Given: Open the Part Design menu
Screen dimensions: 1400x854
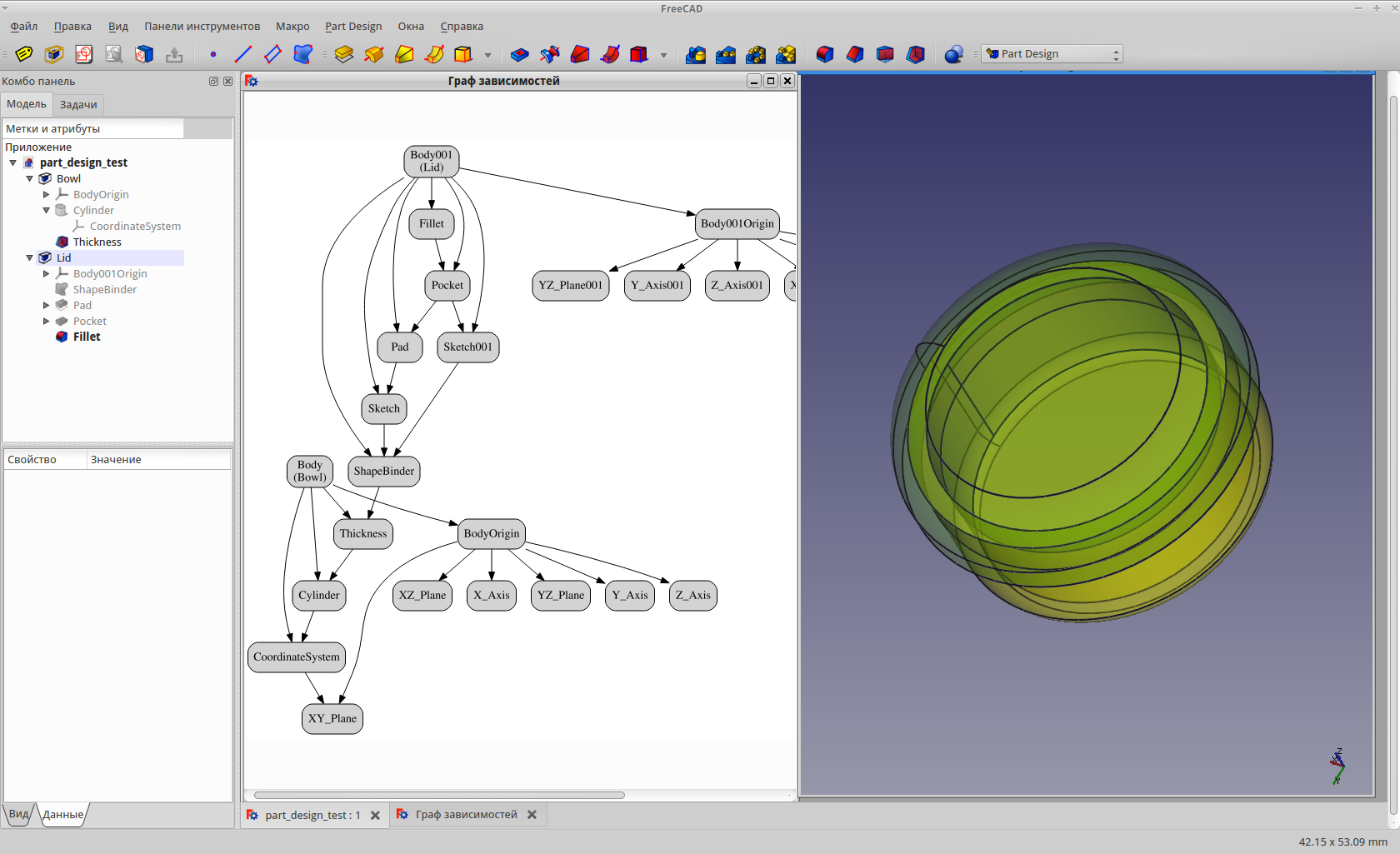Looking at the screenshot, I should tap(353, 26).
